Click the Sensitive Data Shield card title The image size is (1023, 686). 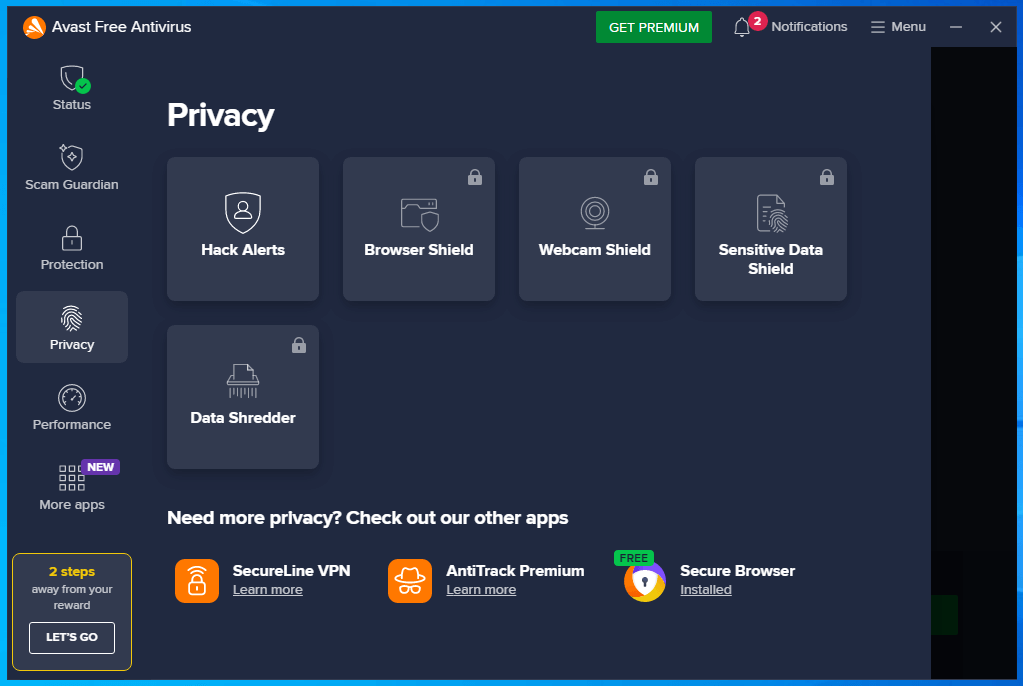point(771,259)
